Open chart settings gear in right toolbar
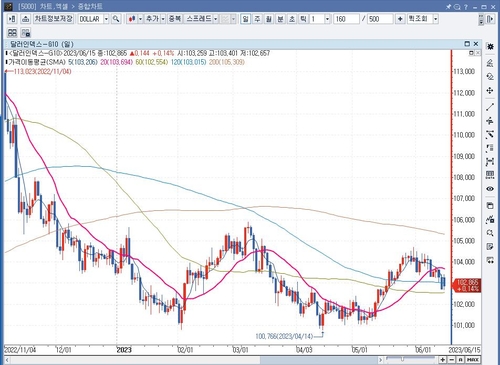 (490, 46)
